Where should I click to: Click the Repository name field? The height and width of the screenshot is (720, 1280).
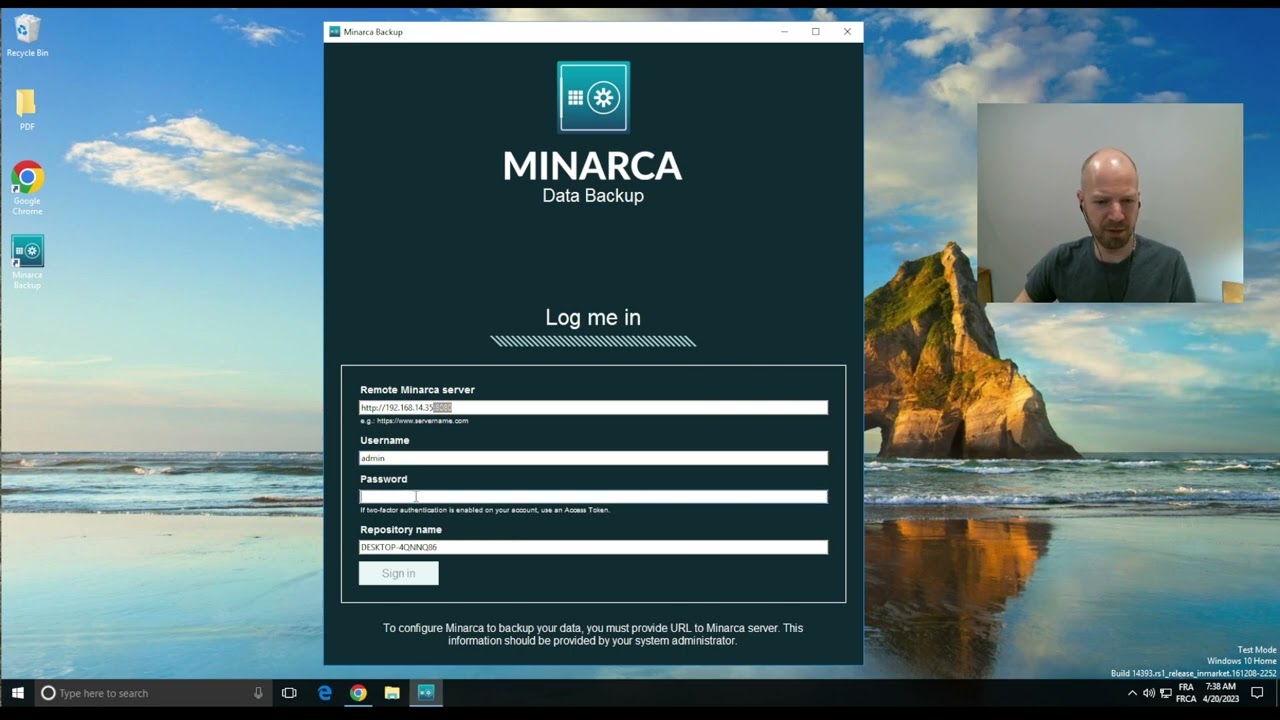593,547
